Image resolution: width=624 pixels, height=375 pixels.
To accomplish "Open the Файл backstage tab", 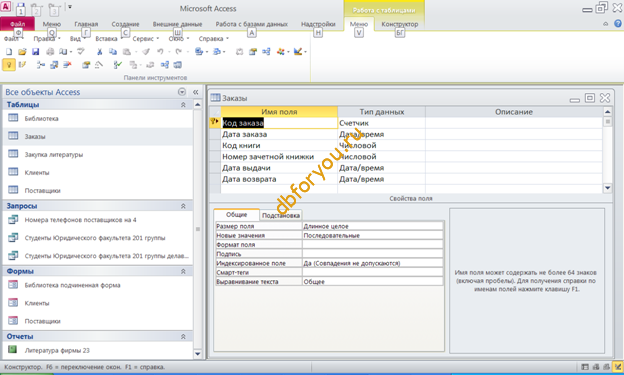I will (x=18, y=24).
